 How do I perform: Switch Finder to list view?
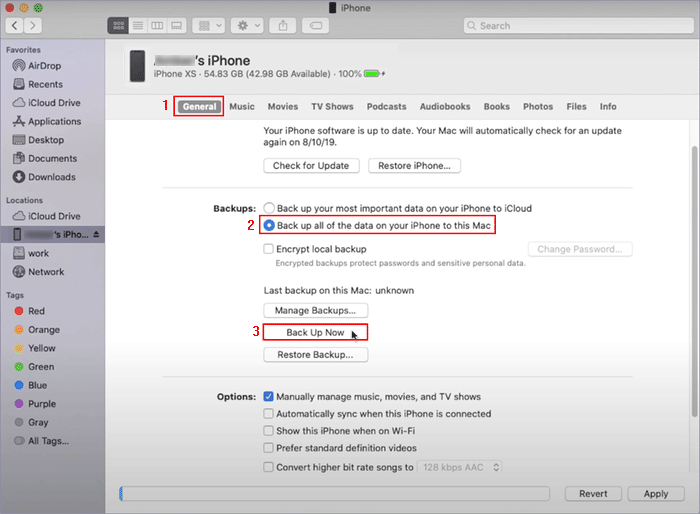pos(138,25)
